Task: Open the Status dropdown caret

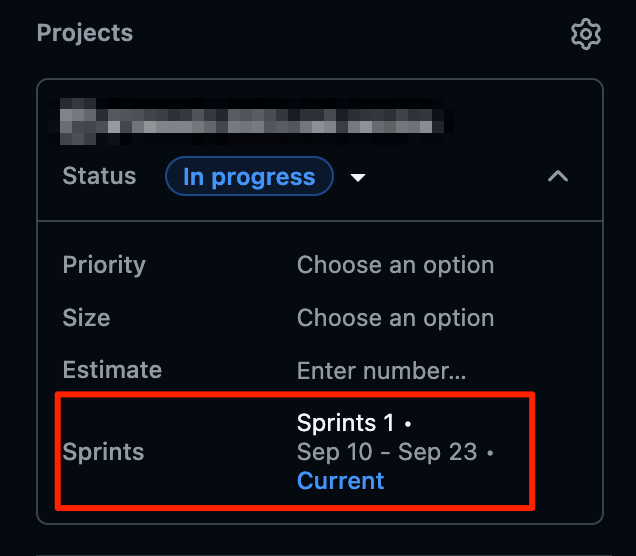Action: tap(358, 177)
